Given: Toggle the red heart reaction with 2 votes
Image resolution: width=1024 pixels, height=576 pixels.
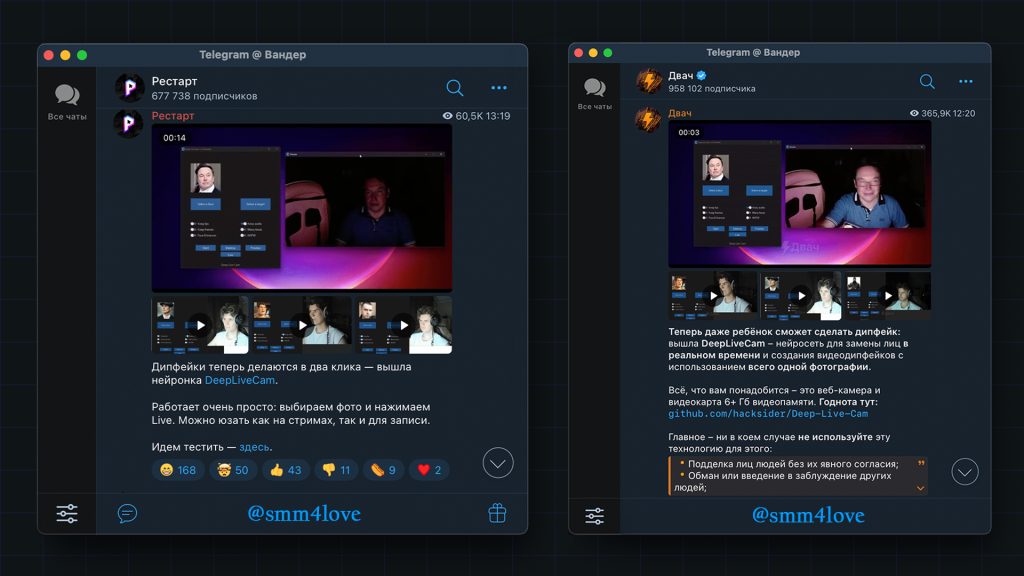Looking at the screenshot, I should click(x=430, y=470).
